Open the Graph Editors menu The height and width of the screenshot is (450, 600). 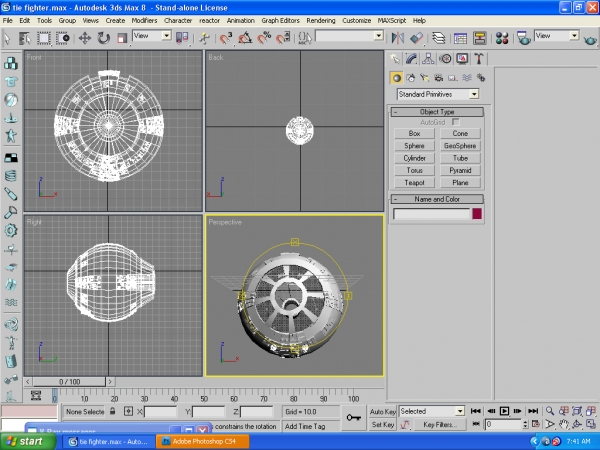point(280,21)
